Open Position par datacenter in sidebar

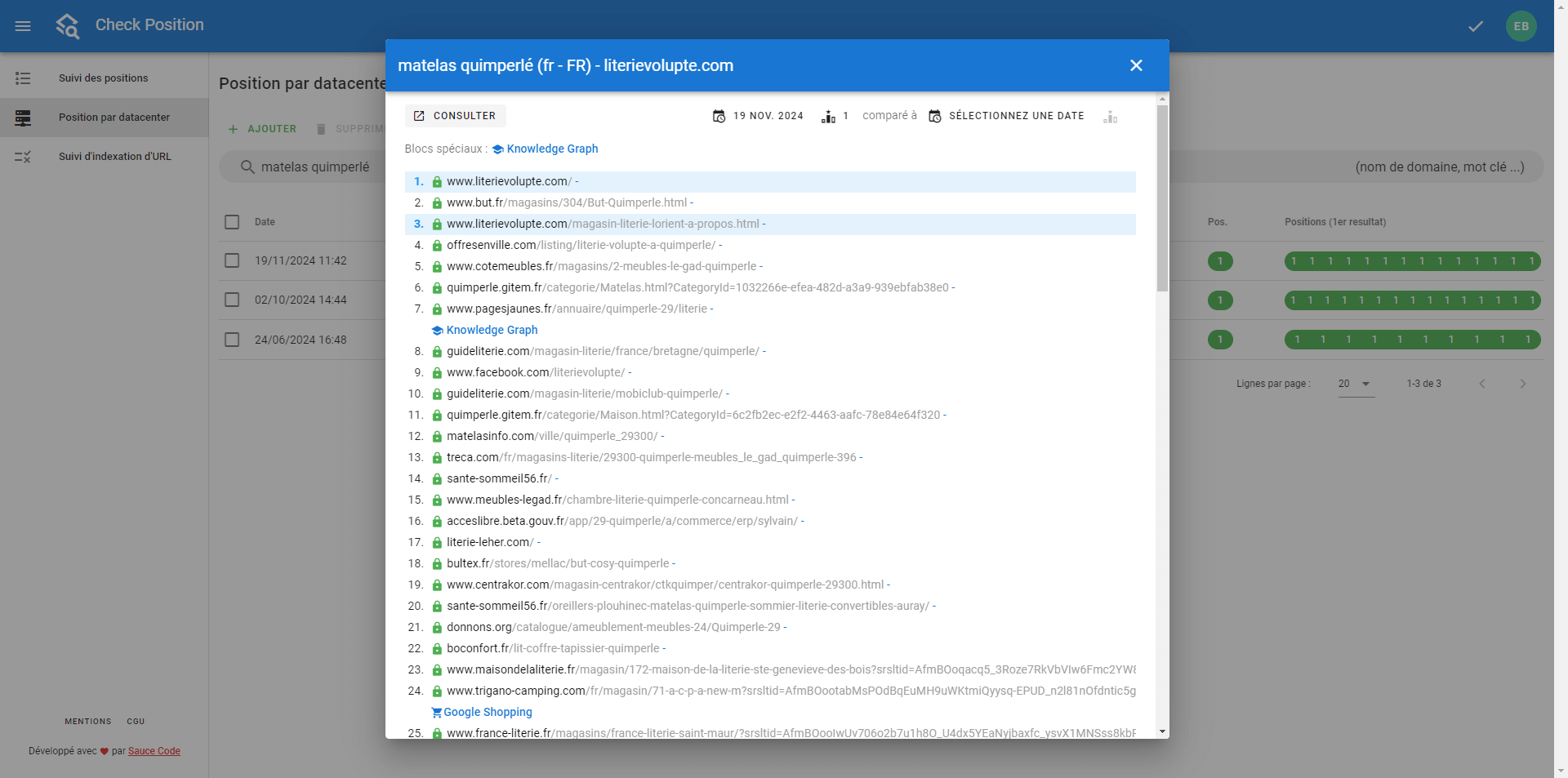click(104, 118)
